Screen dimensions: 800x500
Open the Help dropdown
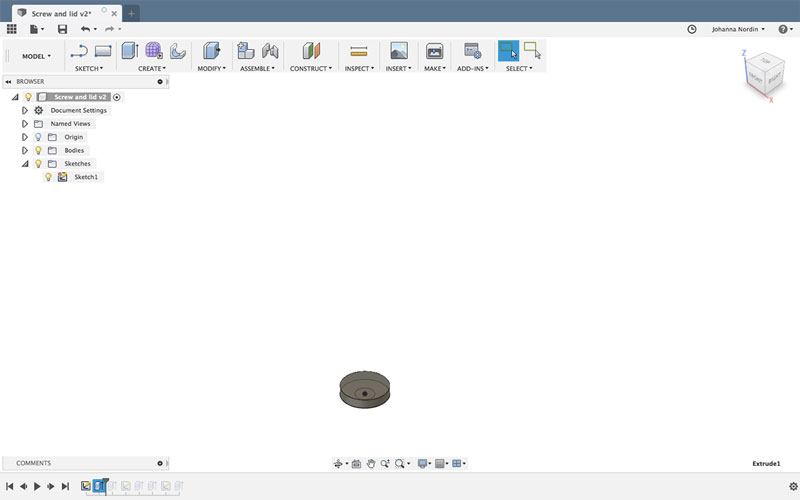click(x=785, y=29)
